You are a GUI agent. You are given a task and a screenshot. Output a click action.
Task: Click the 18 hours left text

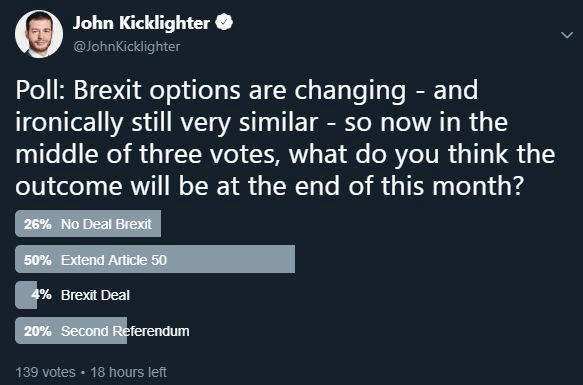pyautogui.click(x=129, y=372)
